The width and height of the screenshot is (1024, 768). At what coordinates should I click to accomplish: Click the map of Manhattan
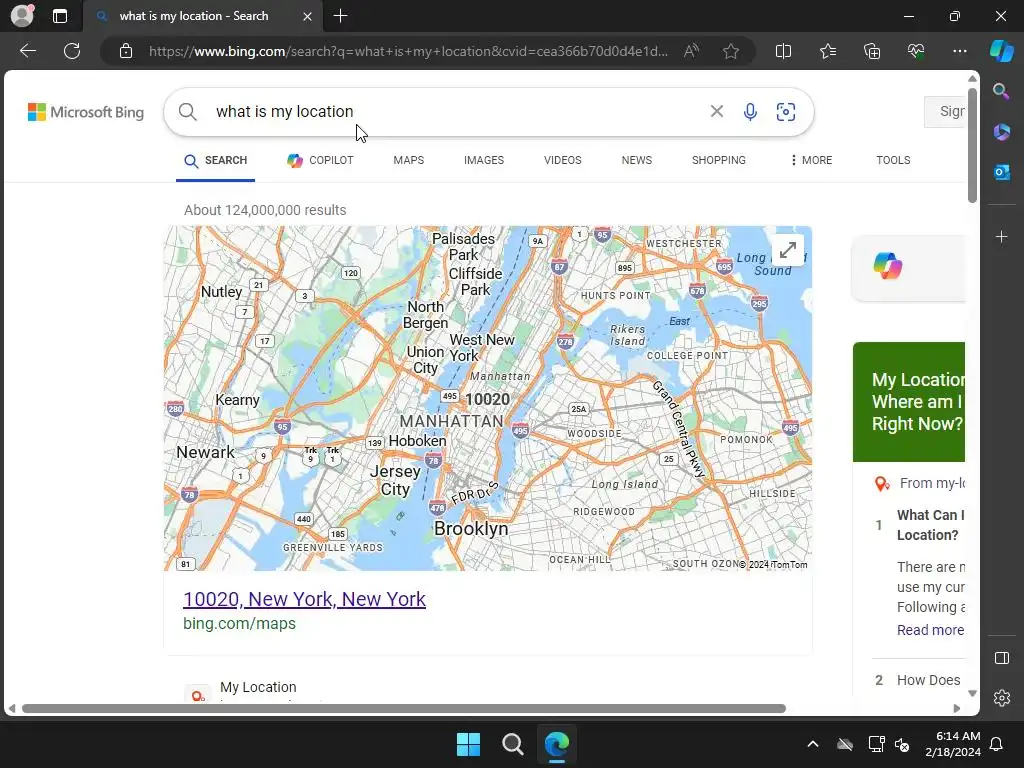coord(488,398)
